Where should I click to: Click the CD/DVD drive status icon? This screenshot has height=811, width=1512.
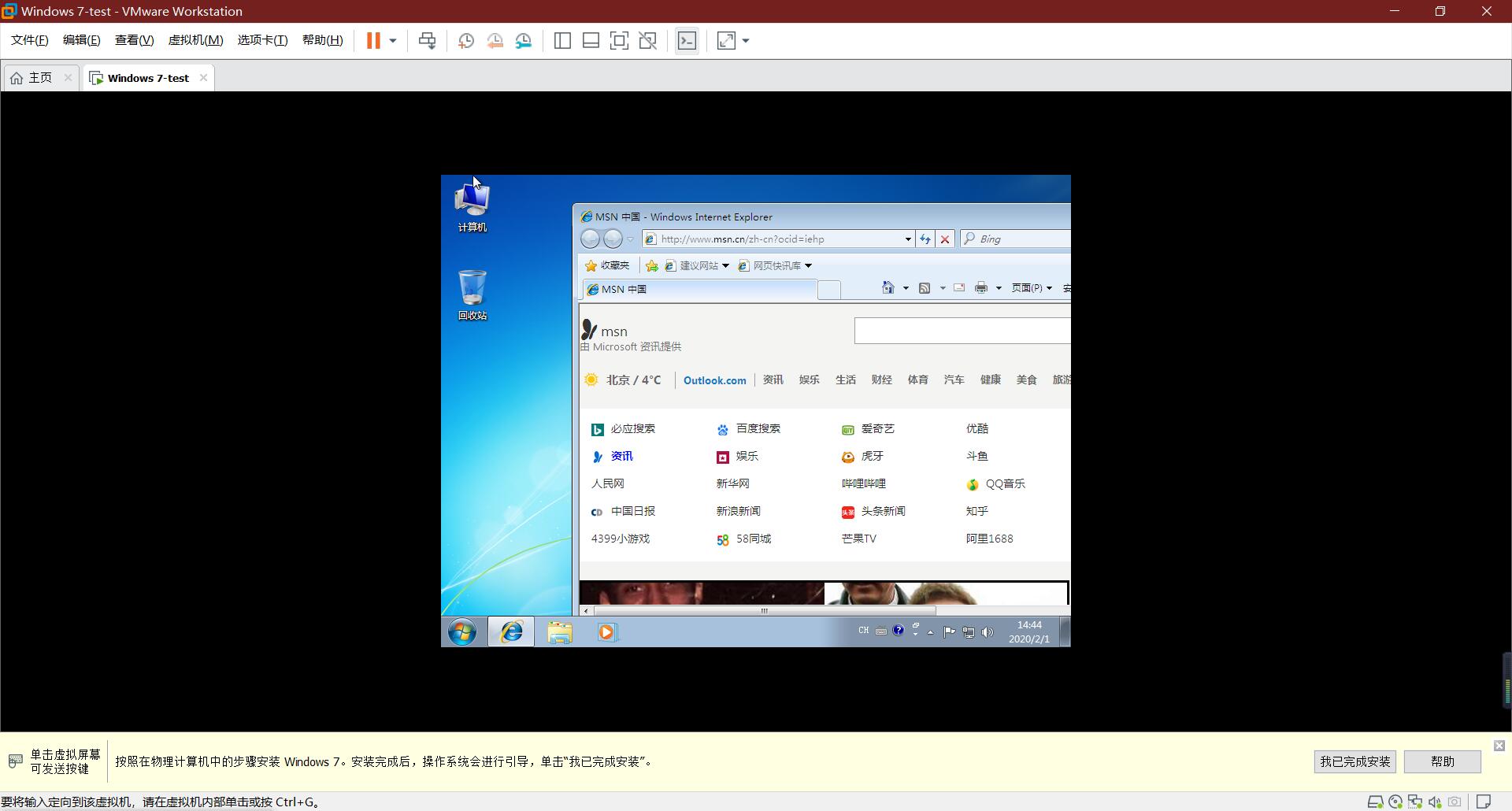pyautogui.click(x=1395, y=802)
